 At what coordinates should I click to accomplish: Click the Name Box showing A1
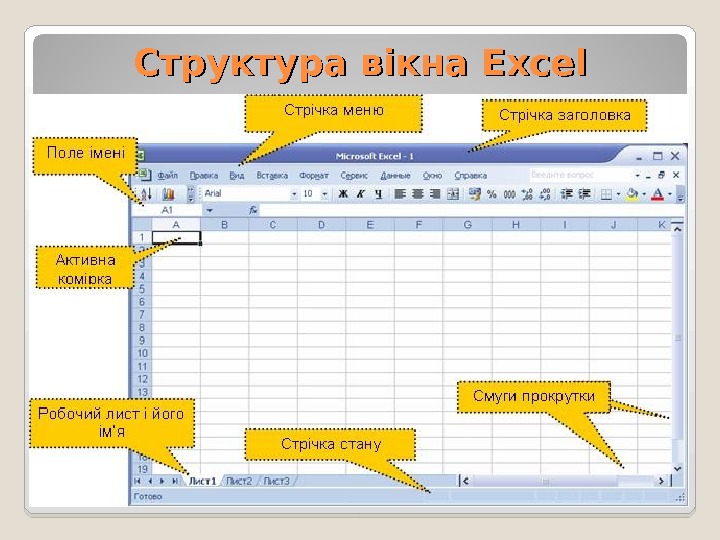[x=167, y=210]
